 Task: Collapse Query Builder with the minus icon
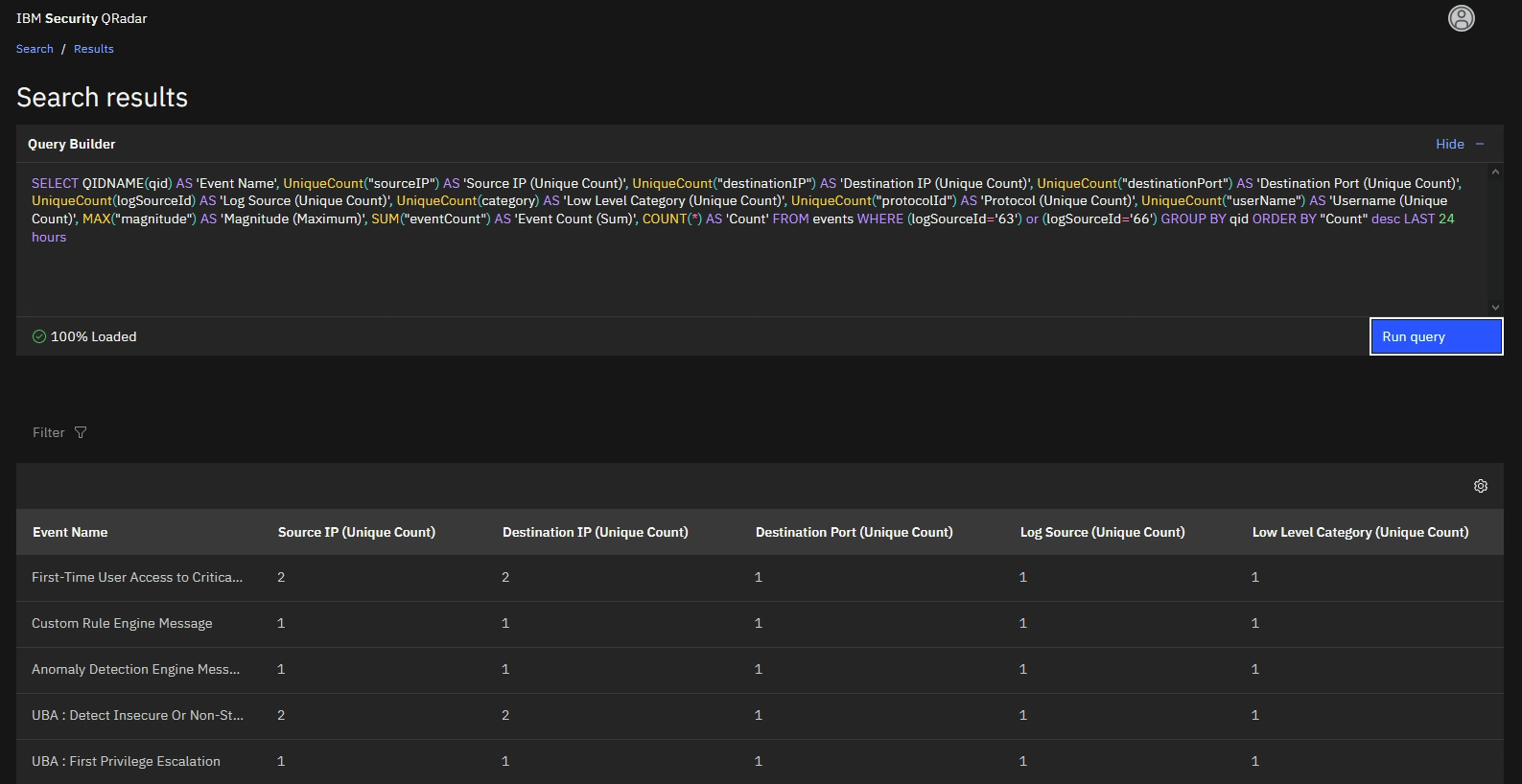point(1480,144)
